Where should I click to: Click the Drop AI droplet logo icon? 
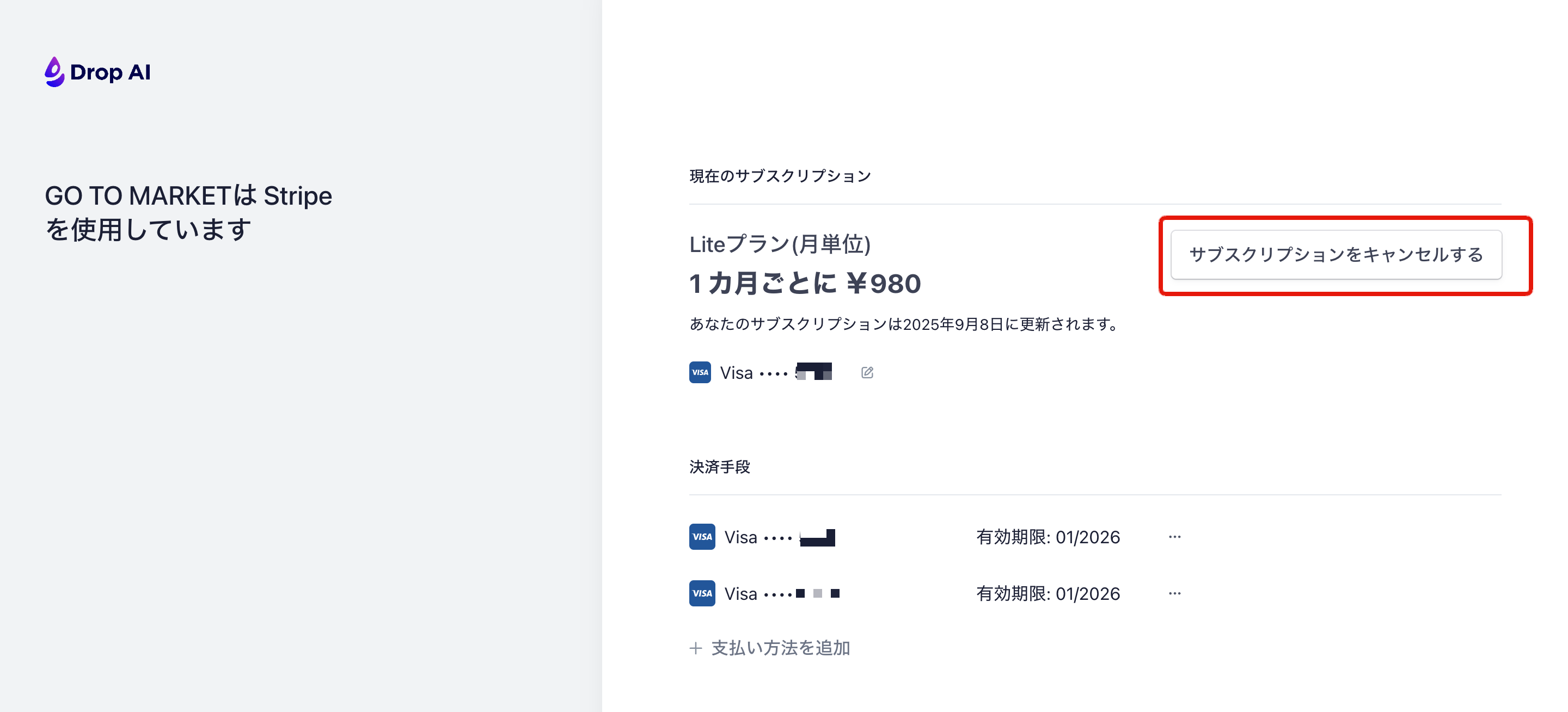click(54, 72)
